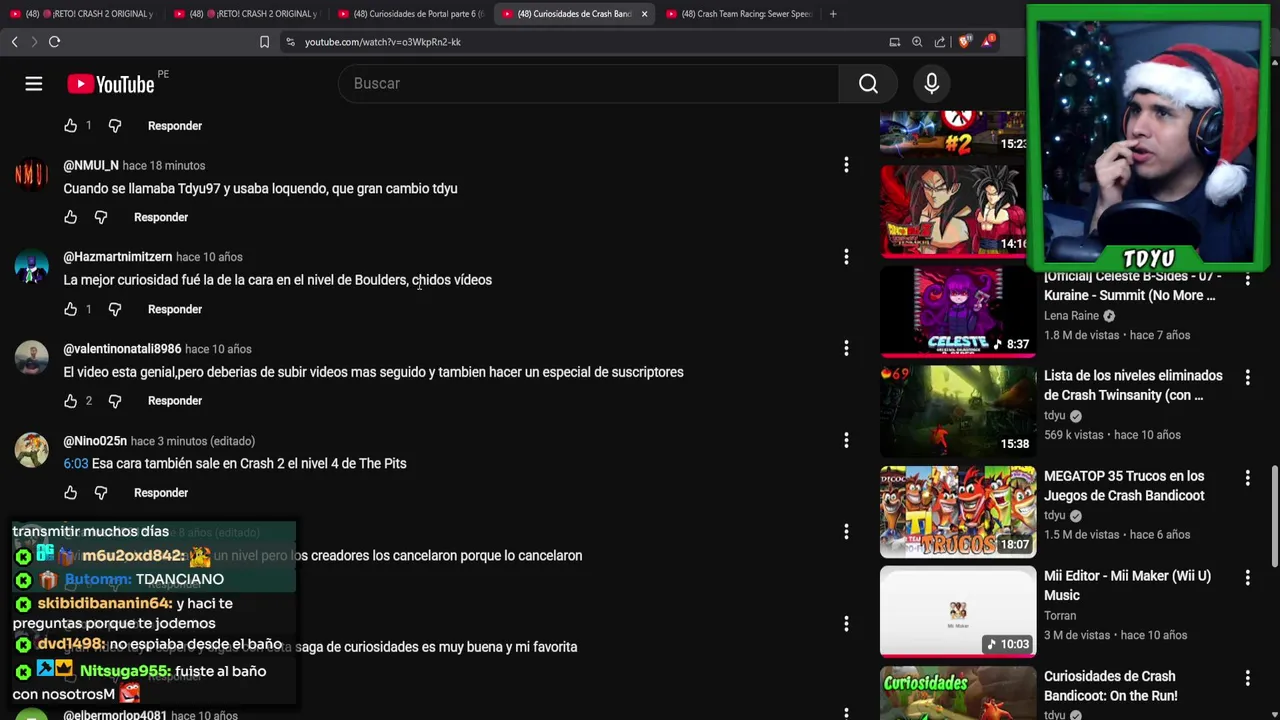Reply to the @Hazmartnimitzern comment

175,309
